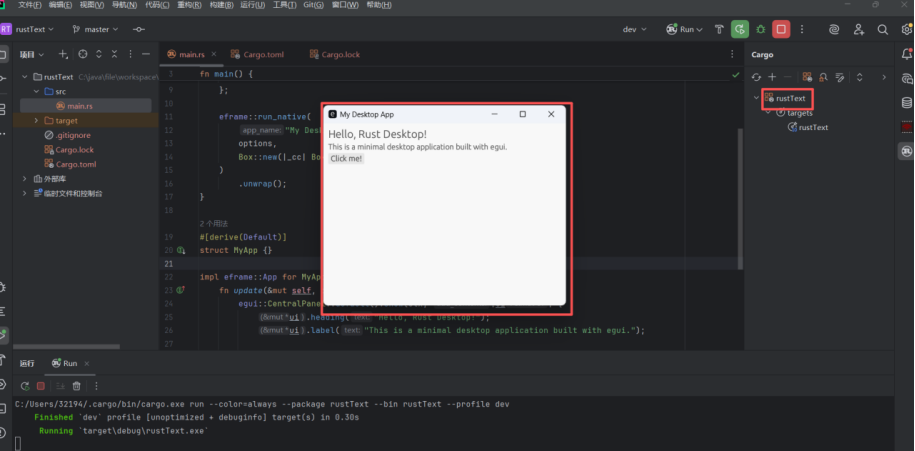Open IDE settings gear icon
The image size is (915, 451).
coord(907,29)
